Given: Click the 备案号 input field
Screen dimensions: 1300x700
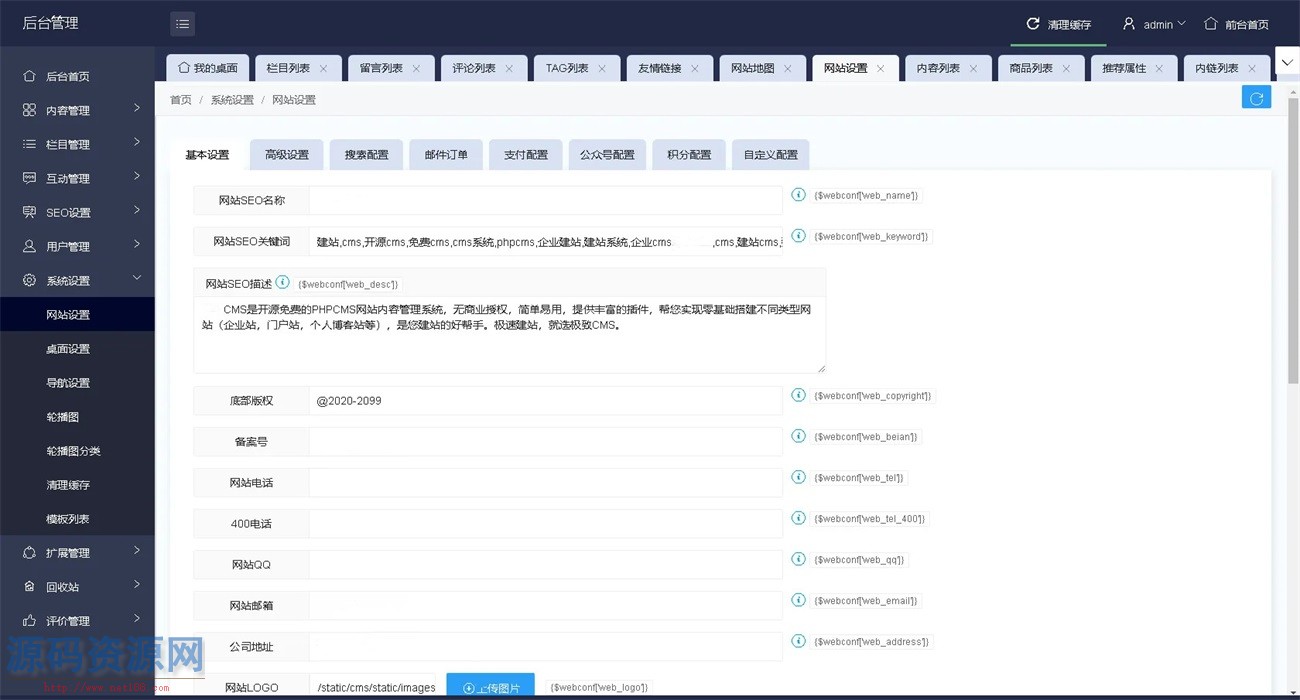Looking at the screenshot, I should (545, 441).
